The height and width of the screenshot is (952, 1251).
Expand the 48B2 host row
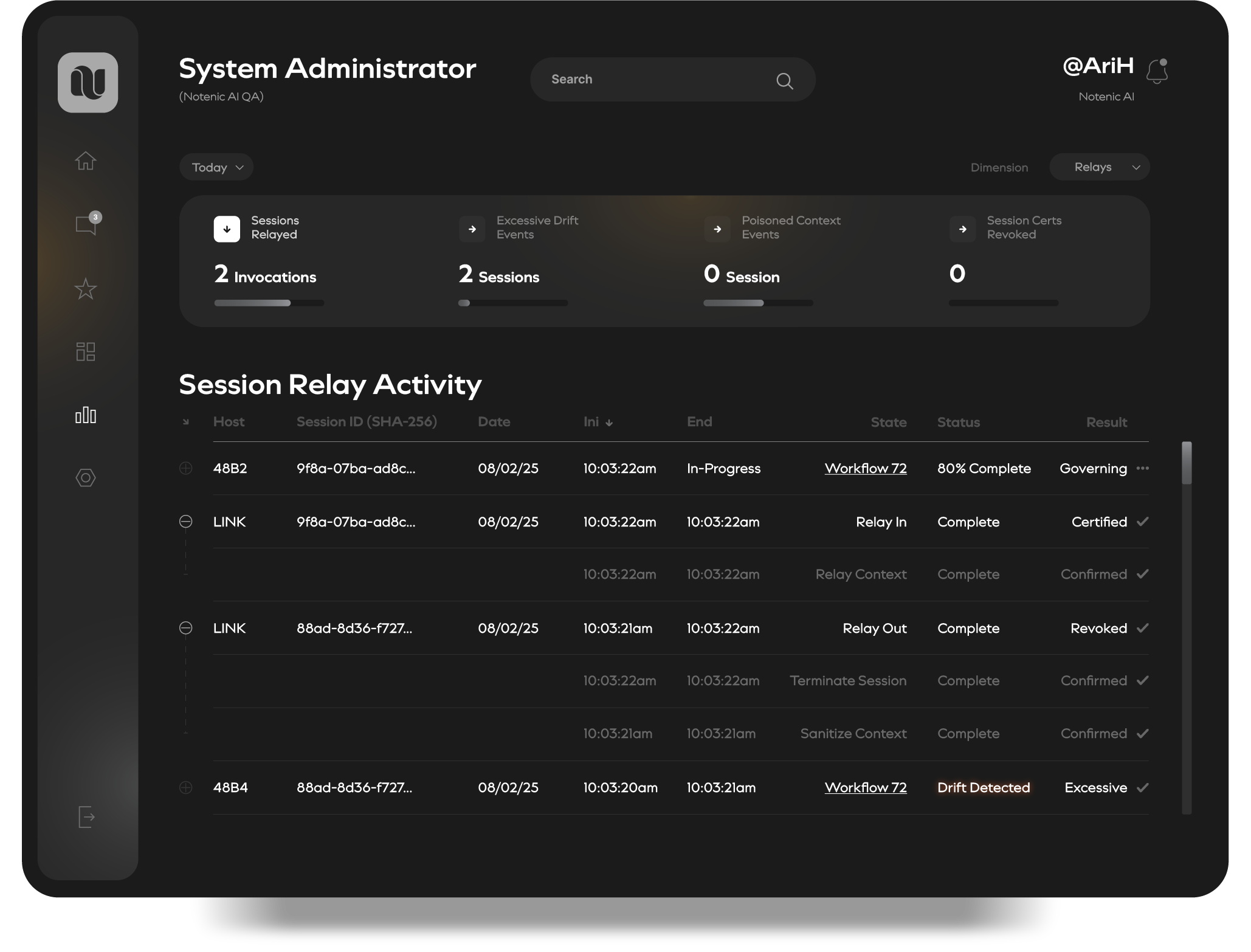pyautogui.click(x=186, y=468)
